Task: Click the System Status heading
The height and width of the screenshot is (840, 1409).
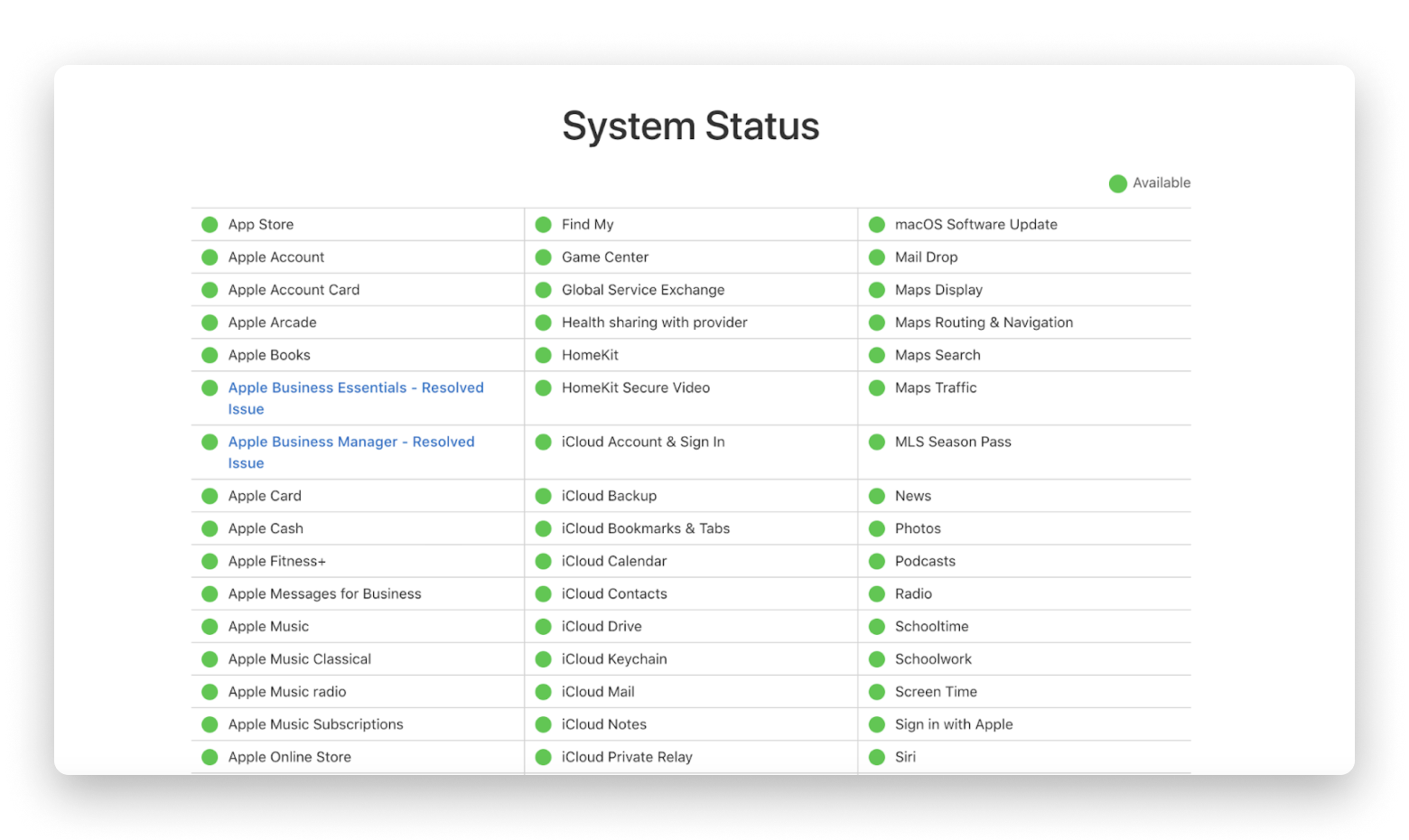Action: pyautogui.click(x=691, y=126)
